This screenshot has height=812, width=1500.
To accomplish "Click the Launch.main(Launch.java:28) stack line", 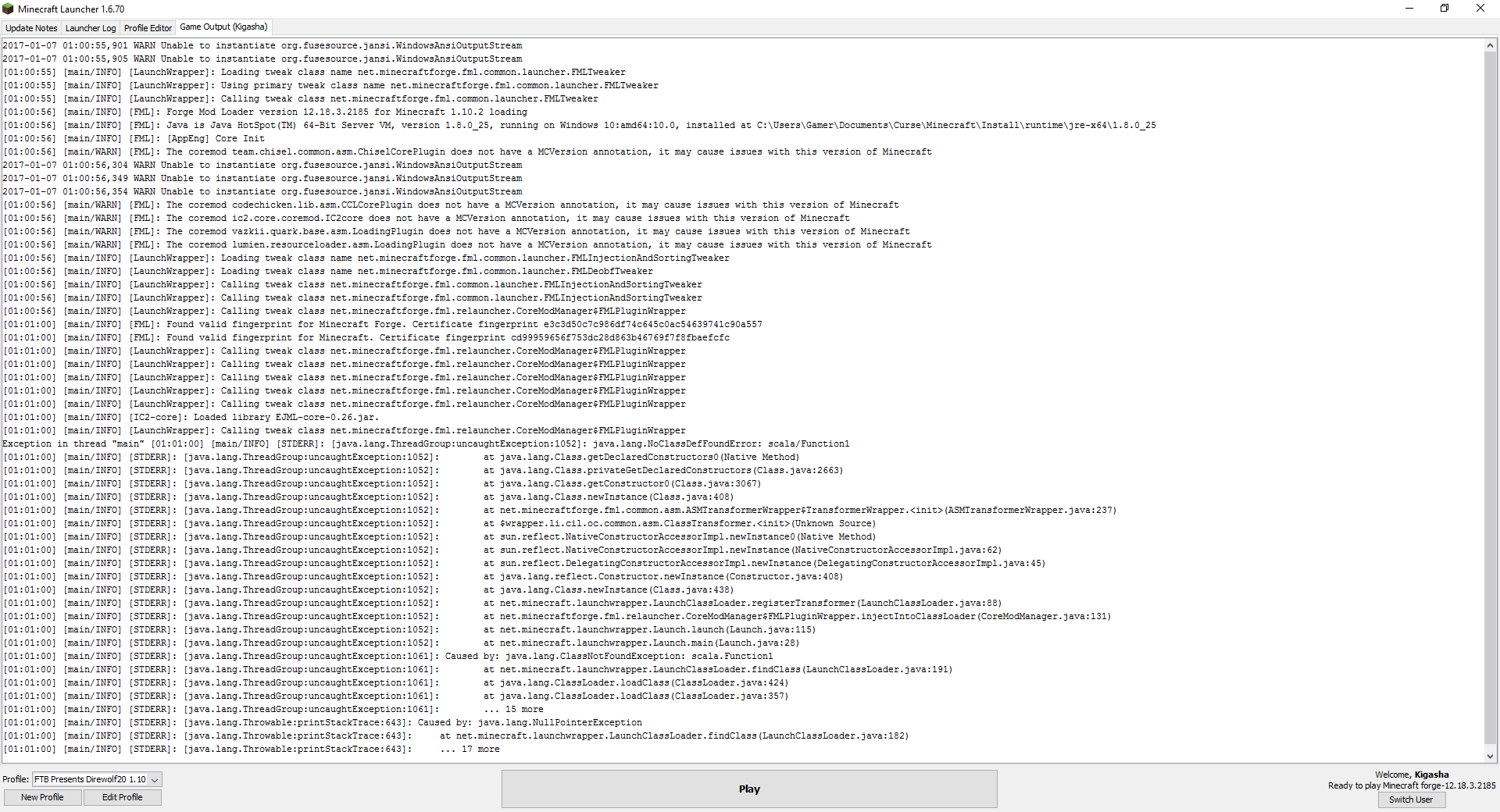I will point(401,643).
